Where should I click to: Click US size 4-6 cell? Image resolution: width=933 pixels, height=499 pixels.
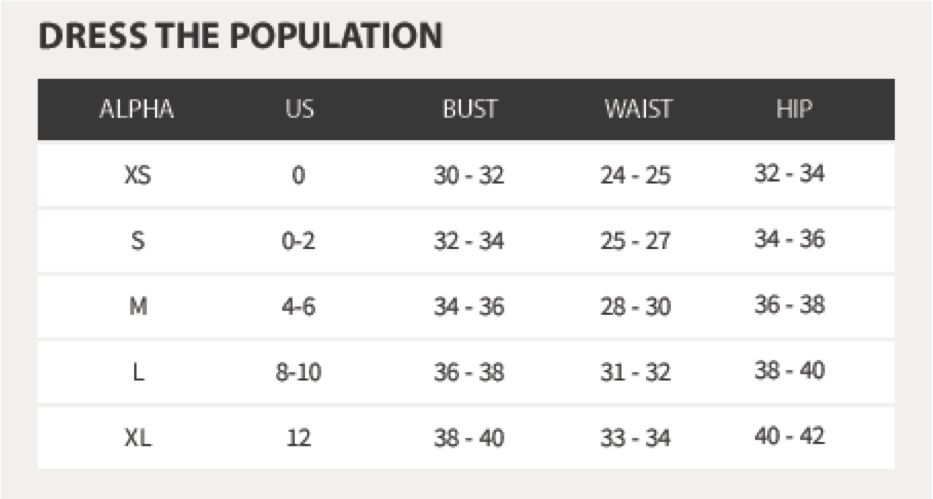[298, 307]
